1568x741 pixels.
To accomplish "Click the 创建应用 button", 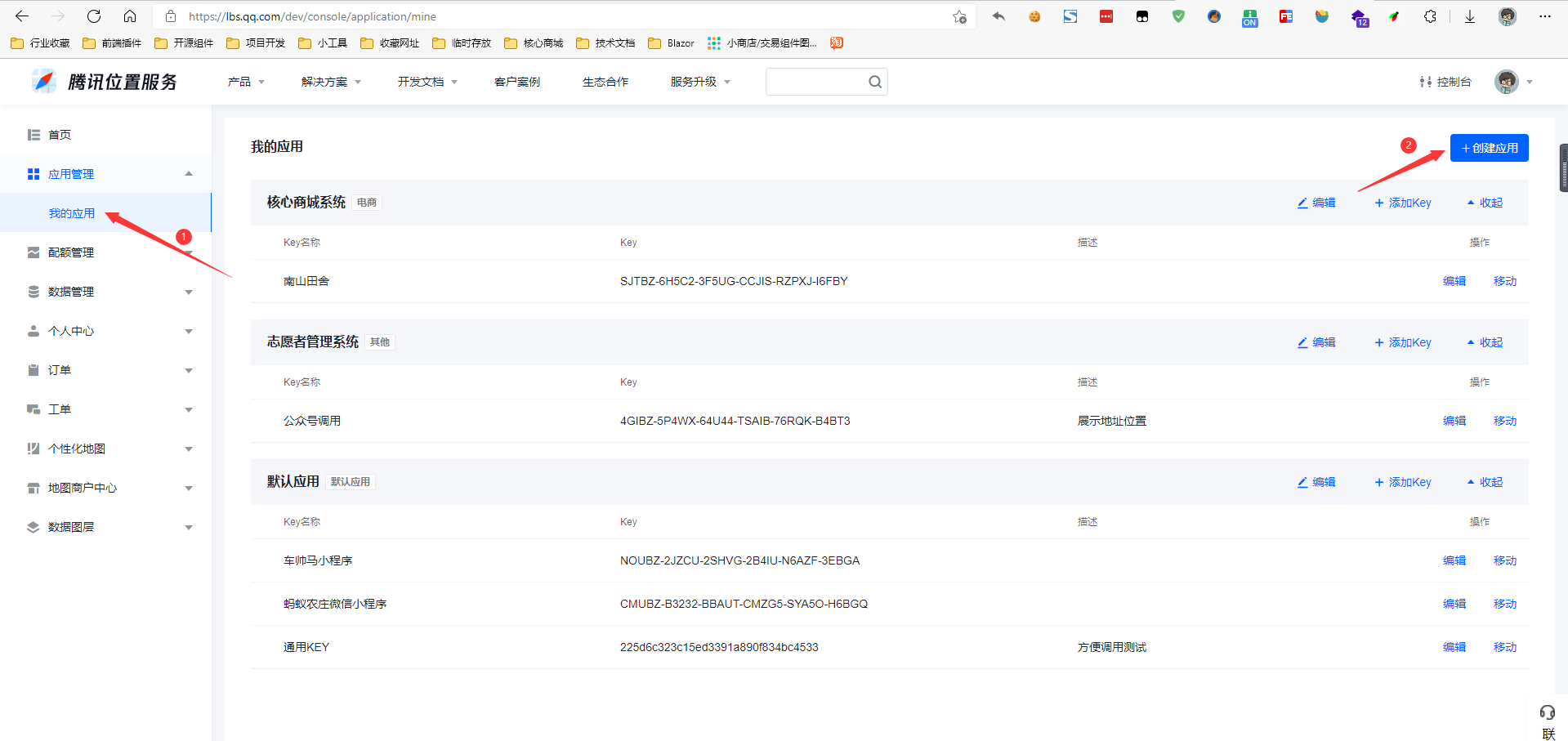I will [1489, 148].
